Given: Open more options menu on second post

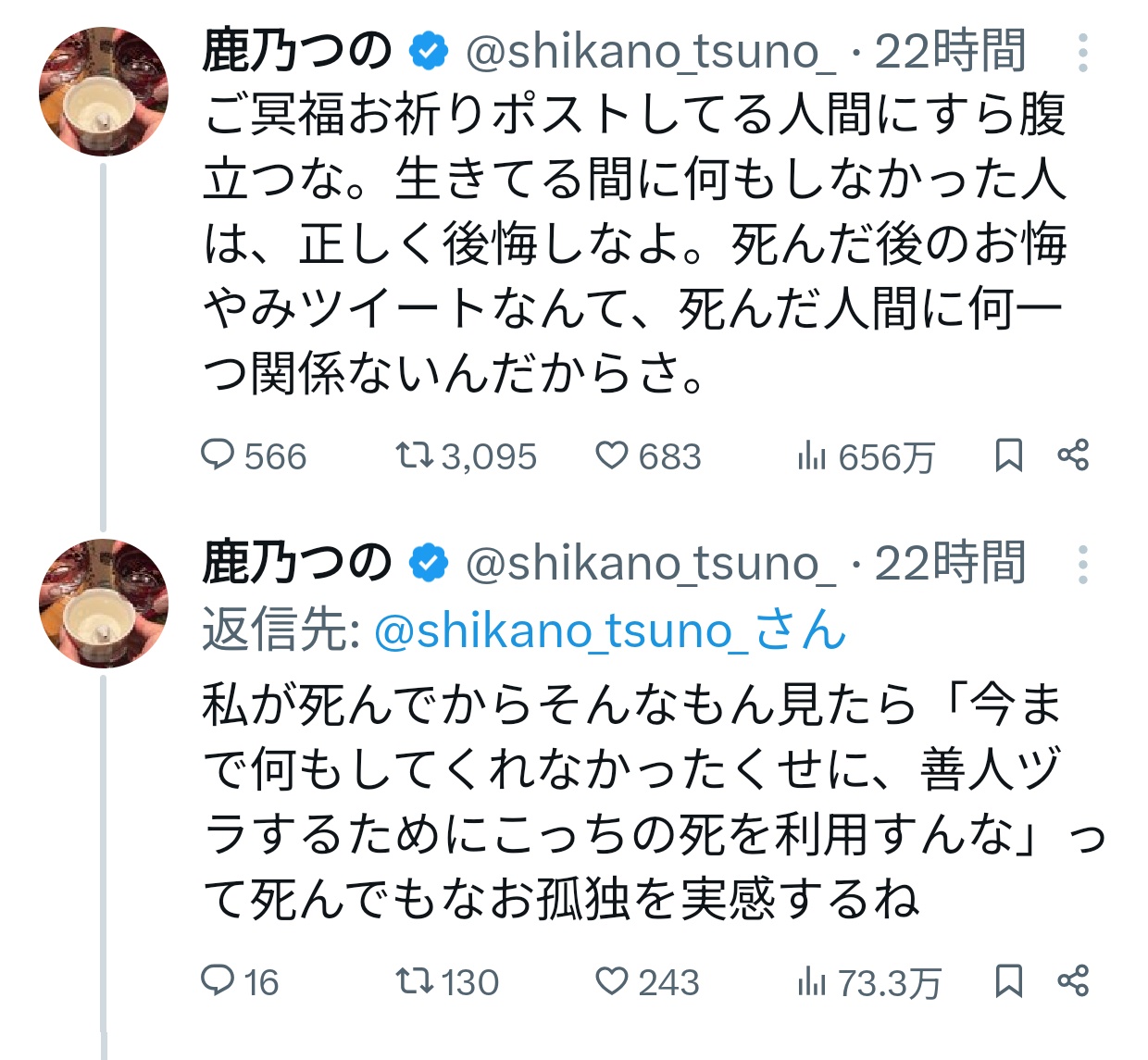Looking at the screenshot, I should tap(1082, 565).
